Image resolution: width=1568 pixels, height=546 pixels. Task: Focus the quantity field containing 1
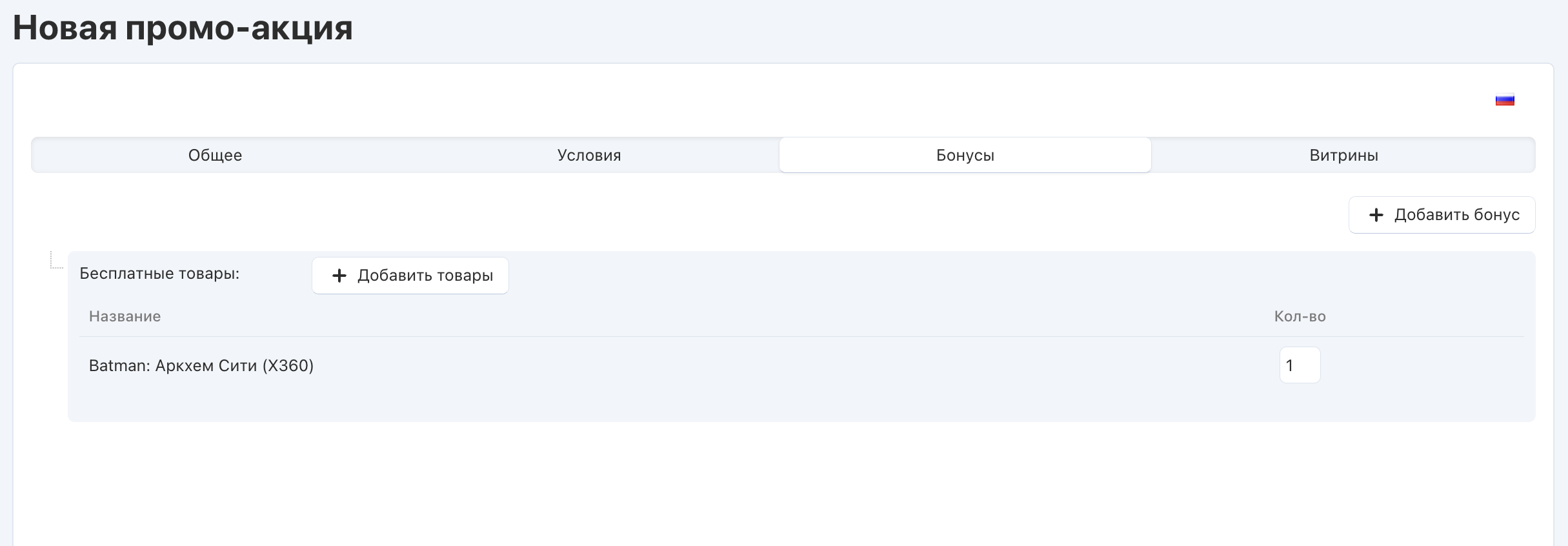(x=1300, y=365)
